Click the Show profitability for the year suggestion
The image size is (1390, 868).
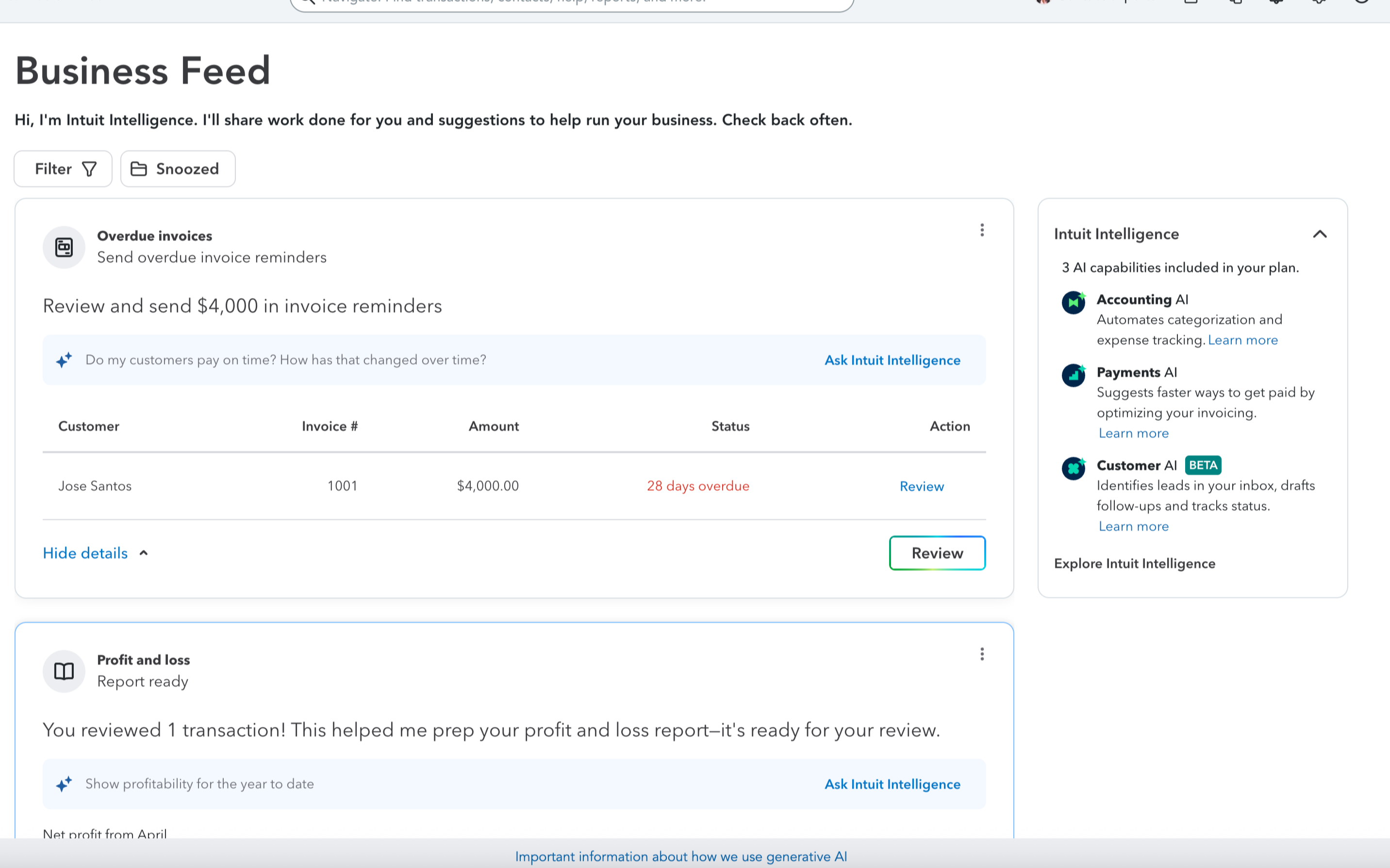click(199, 784)
